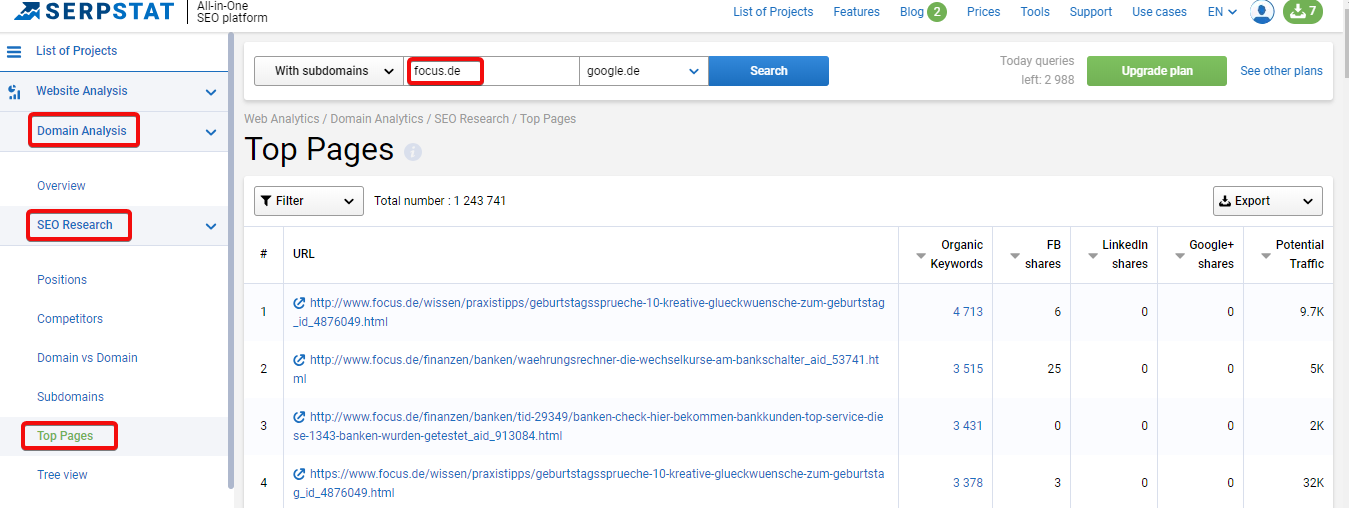Select Competitors in the sidebar
1349x508 pixels.
pos(70,319)
